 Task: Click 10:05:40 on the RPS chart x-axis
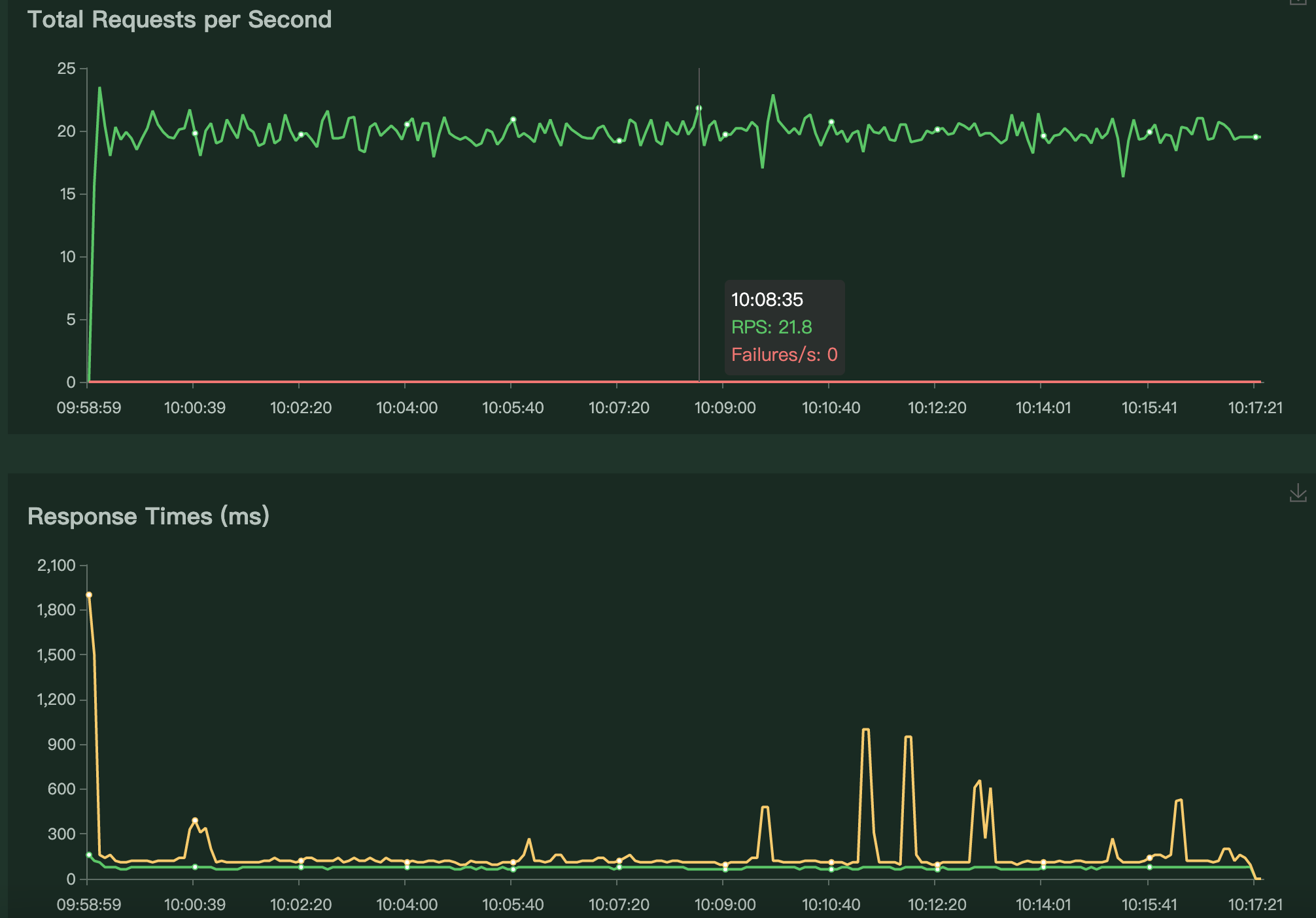[513, 408]
